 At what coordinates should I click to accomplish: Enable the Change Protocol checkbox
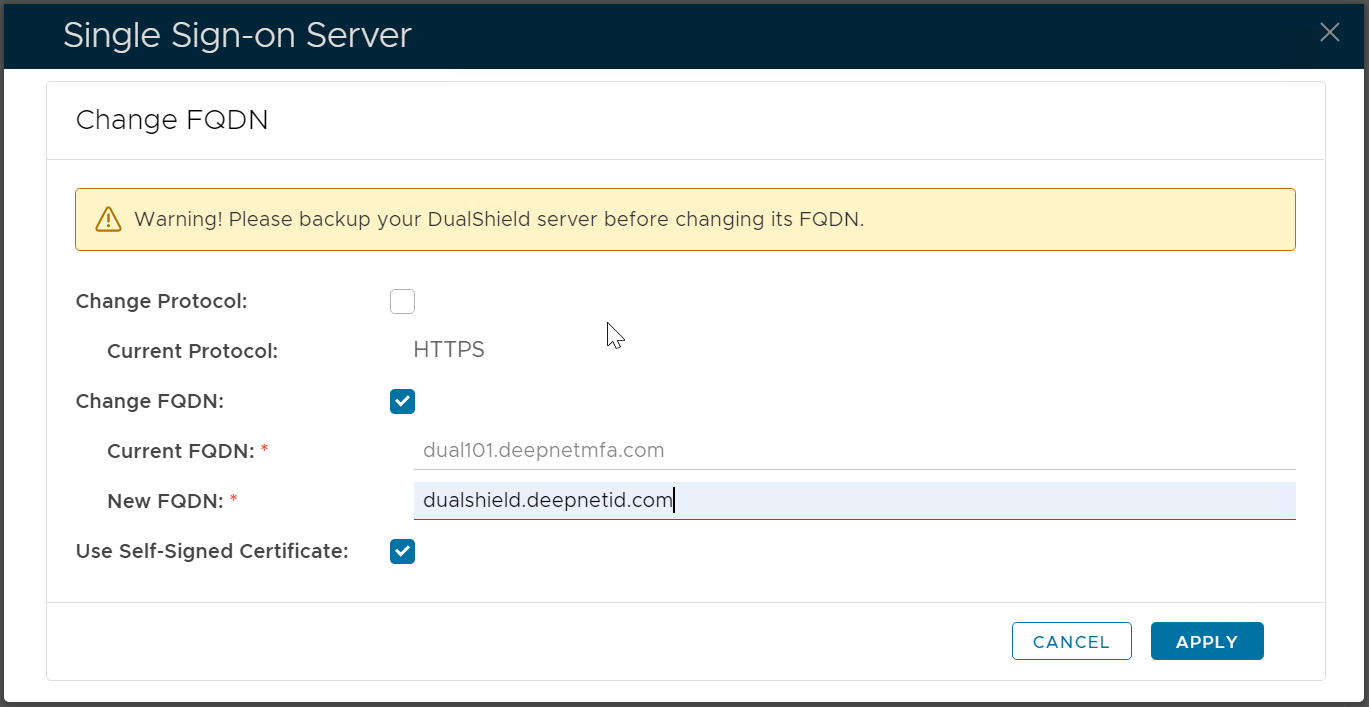pyautogui.click(x=402, y=301)
